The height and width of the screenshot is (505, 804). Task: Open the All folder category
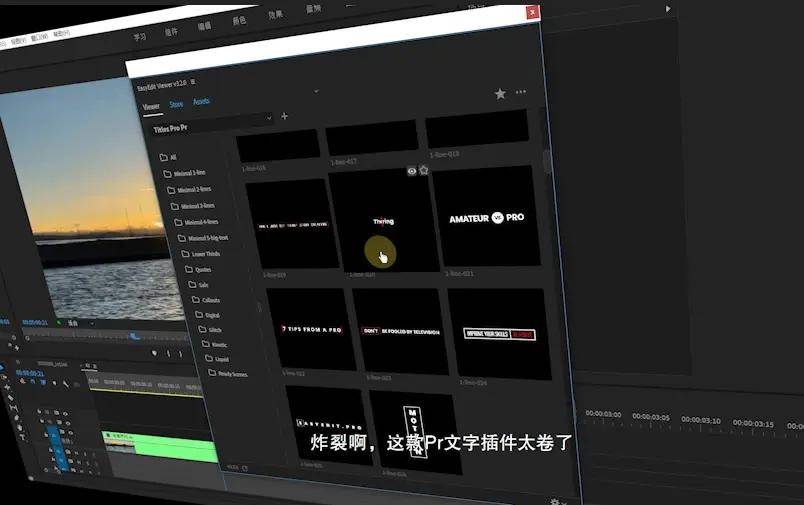(168, 157)
